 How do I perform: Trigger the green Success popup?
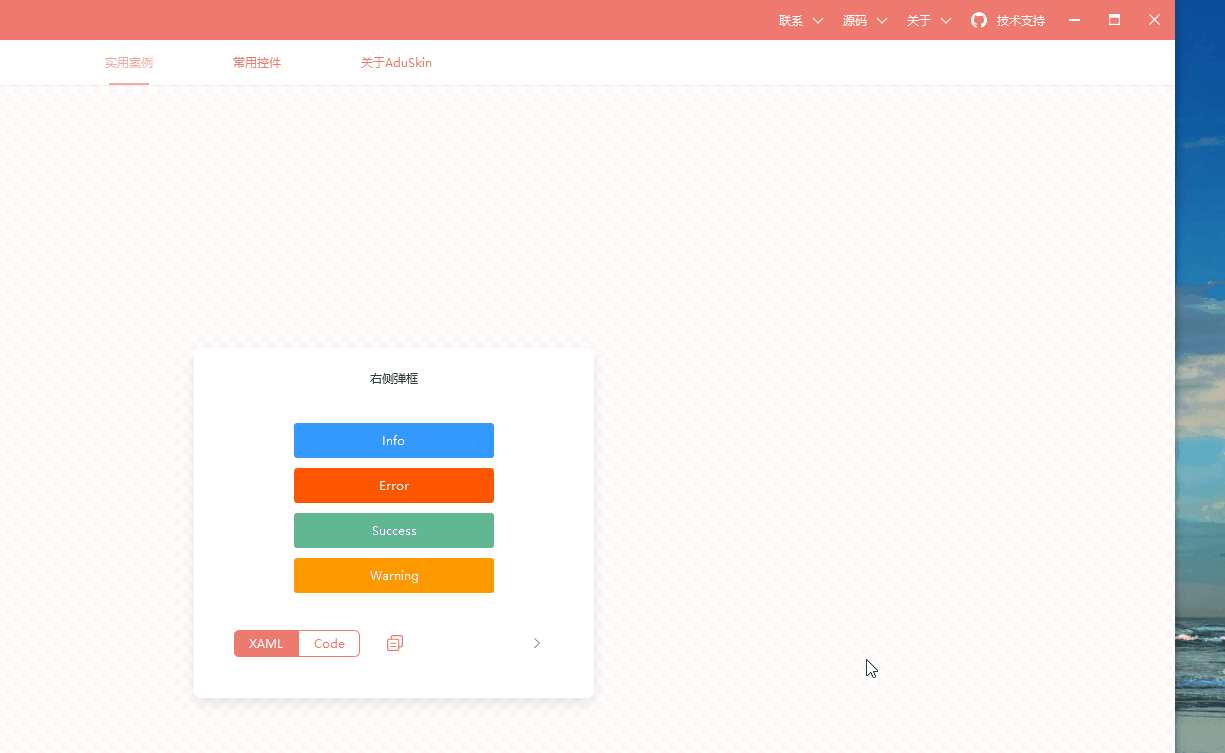(x=393, y=530)
